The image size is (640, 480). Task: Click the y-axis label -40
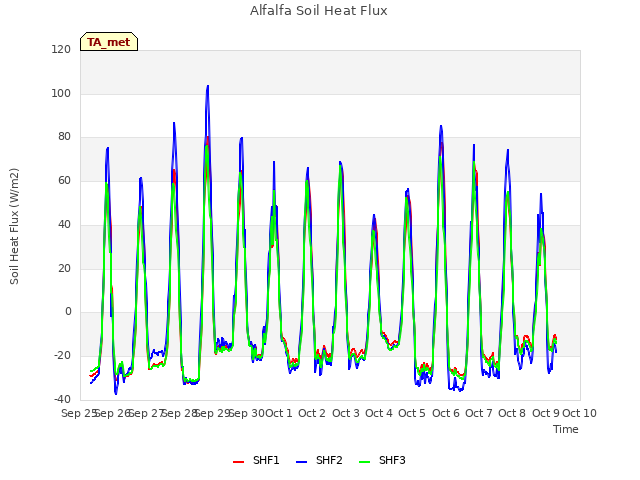click(62, 399)
